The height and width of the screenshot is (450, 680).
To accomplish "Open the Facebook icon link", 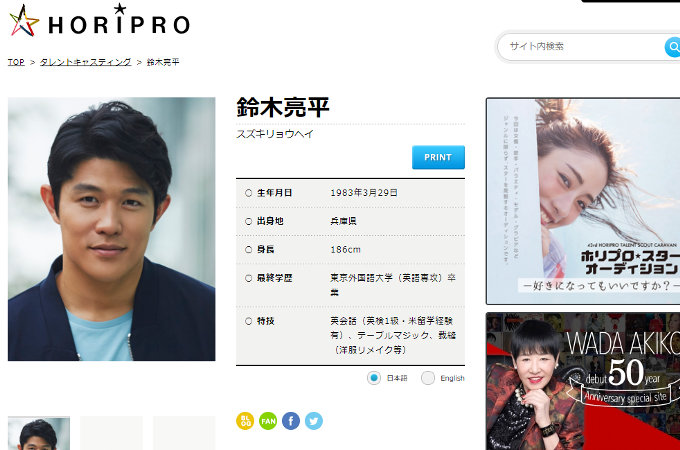I will coord(291,421).
